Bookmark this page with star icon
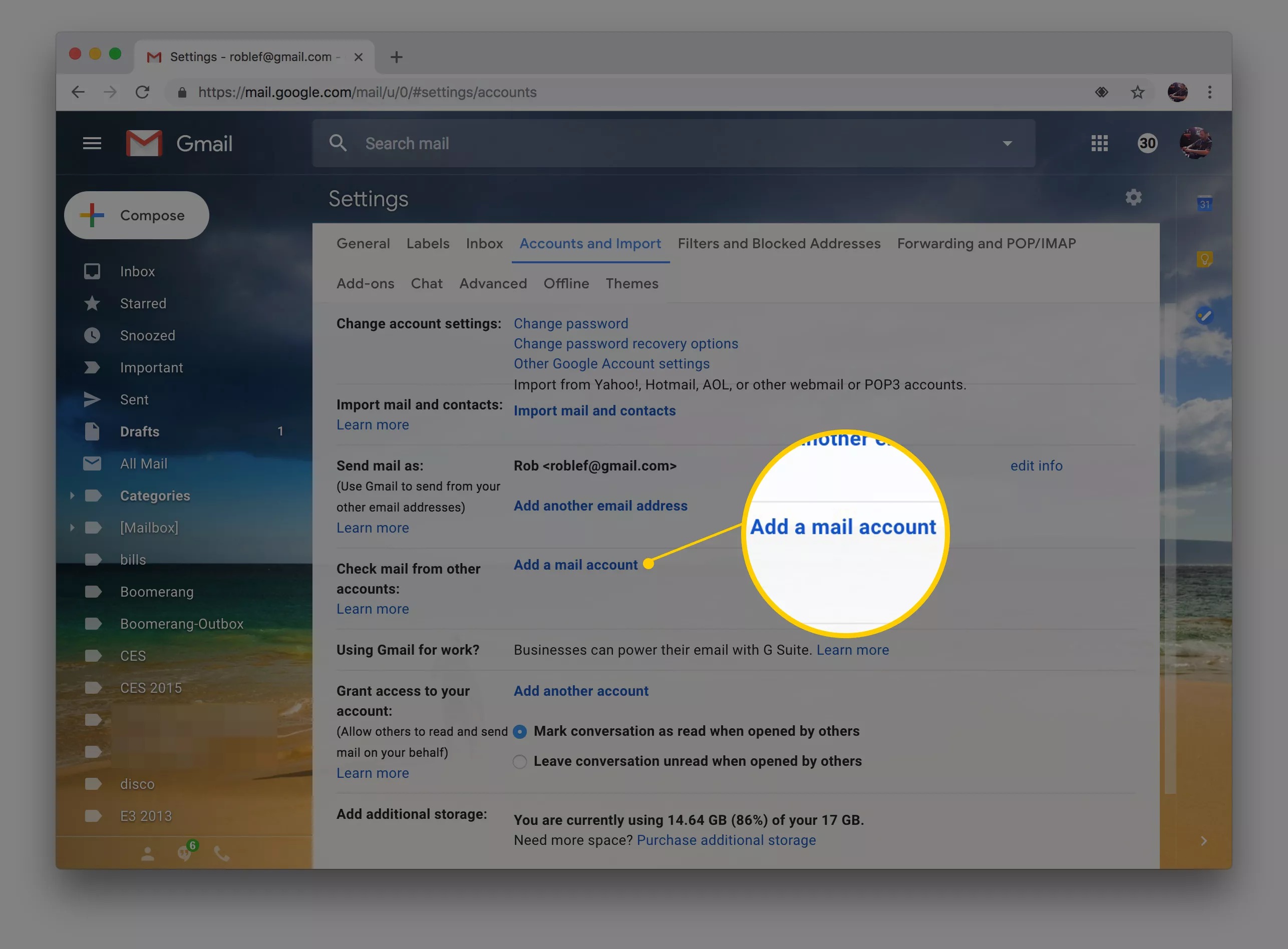Viewport: 1288px width, 949px height. (x=1137, y=92)
